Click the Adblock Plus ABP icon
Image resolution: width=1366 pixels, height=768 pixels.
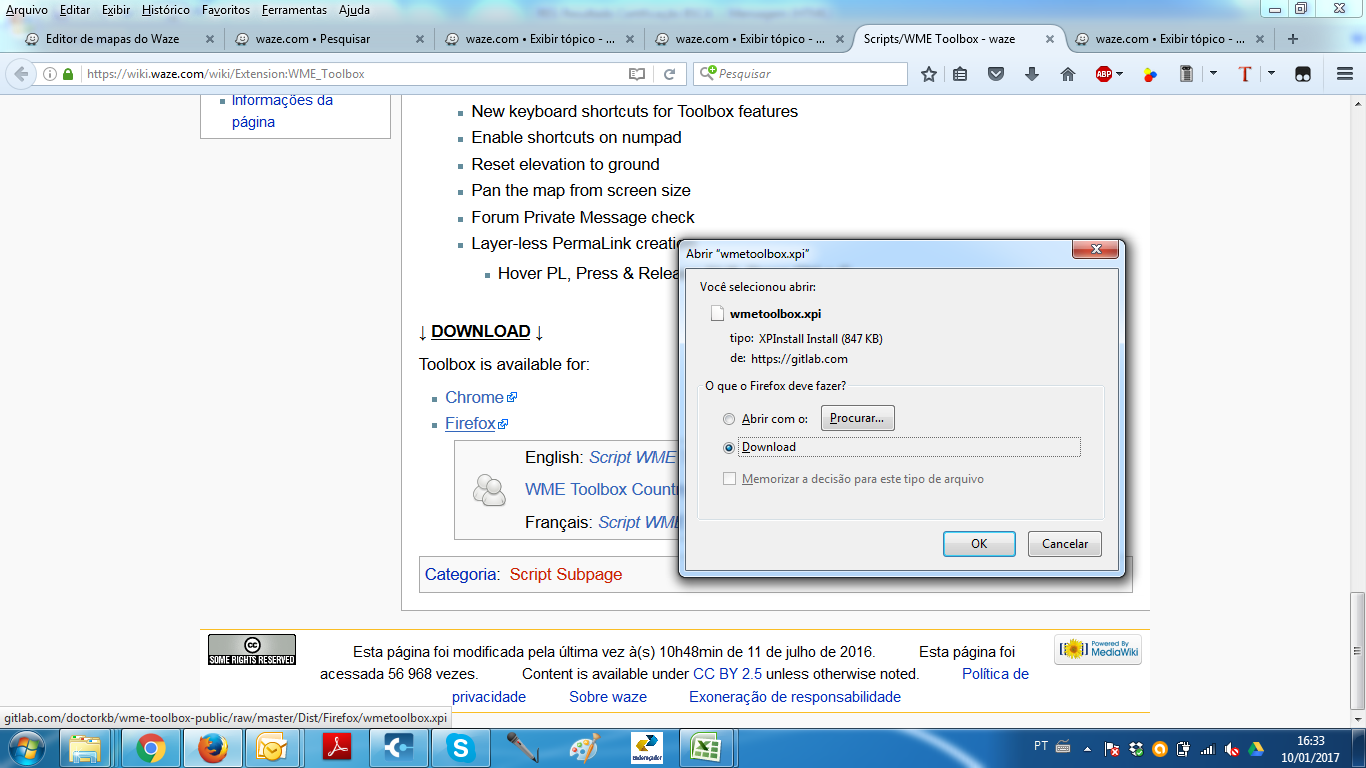(1103, 74)
